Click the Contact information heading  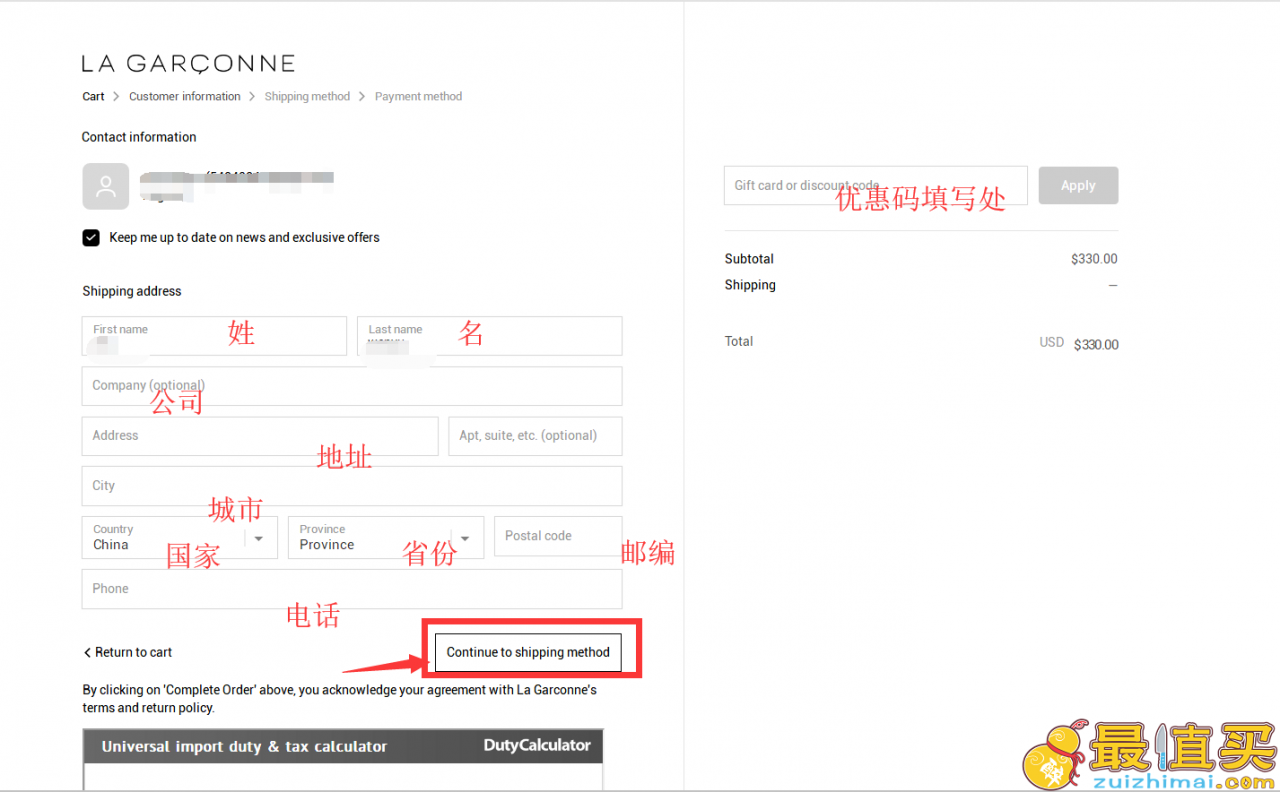coord(139,137)
